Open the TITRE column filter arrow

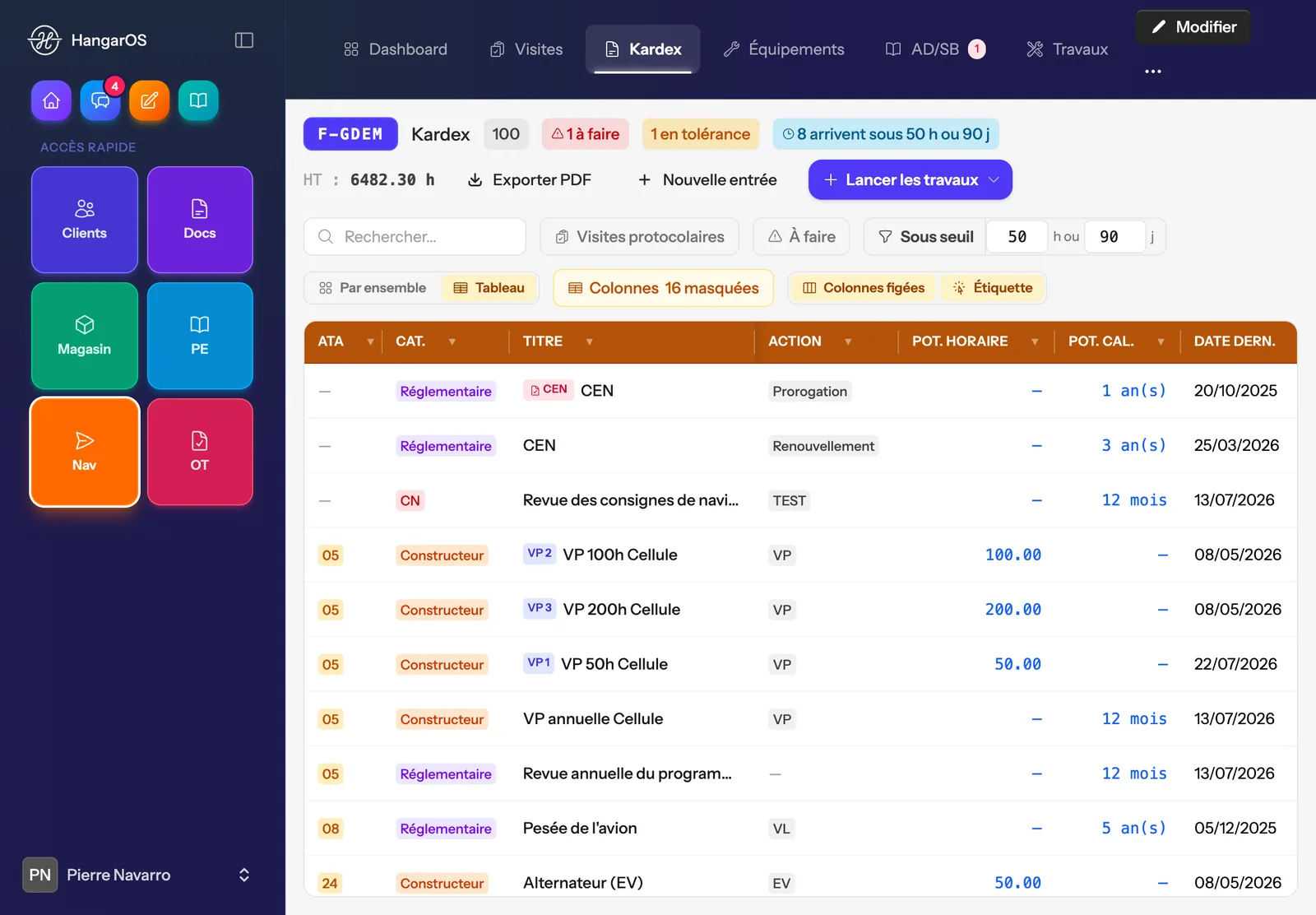pos(589,342)
